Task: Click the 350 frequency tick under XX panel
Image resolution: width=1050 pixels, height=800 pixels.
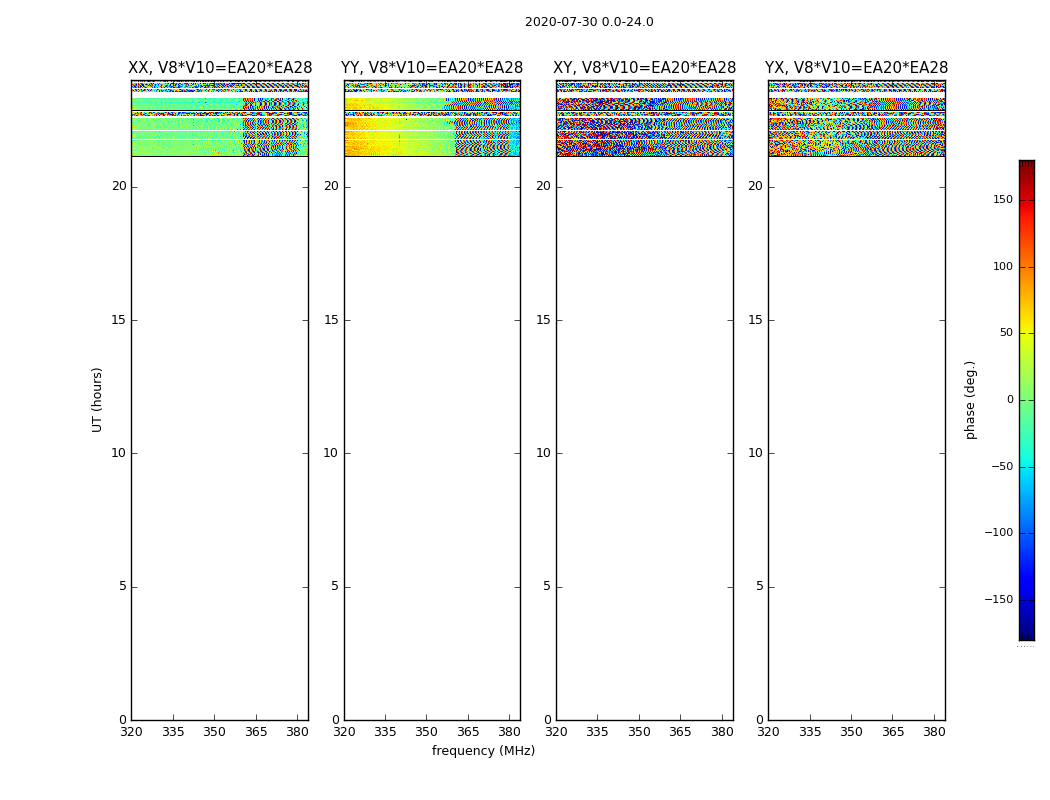Action: [x=214, y=732]
